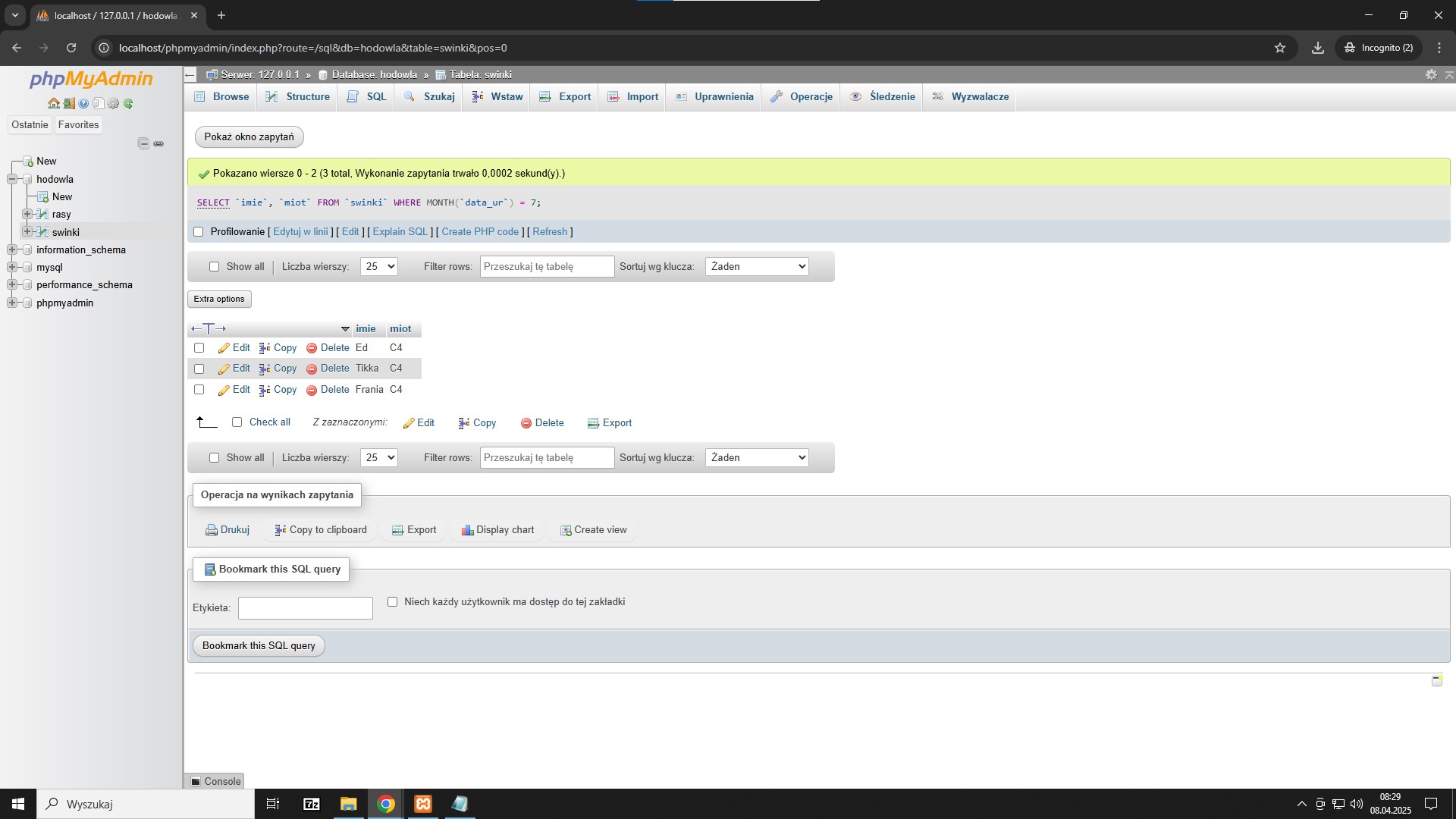The height and width of the screenshot is (819, 1456).
Task: Open XAMPP from the Windows taskbar
Action: 423,804
